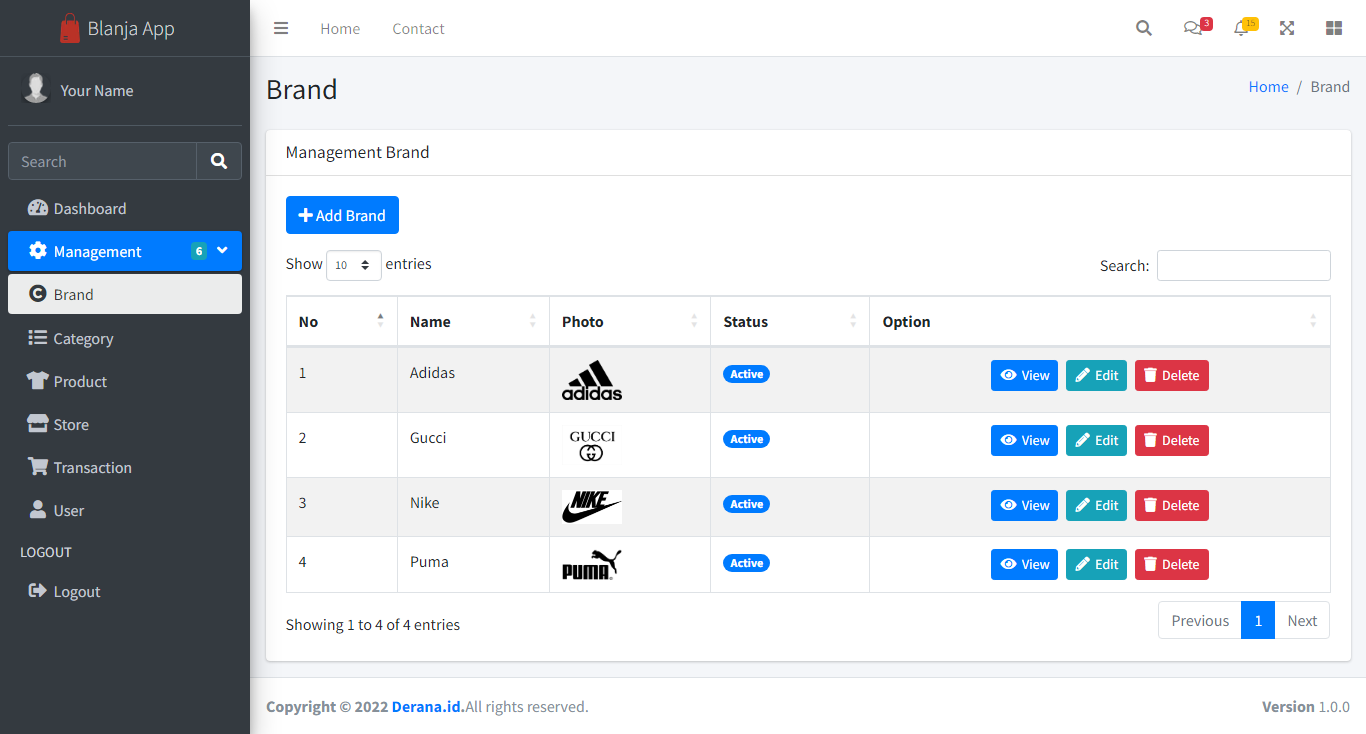This screenshot has width=1366, height=734.
Task: View the Nike brand
Action: click(1024, 505)
